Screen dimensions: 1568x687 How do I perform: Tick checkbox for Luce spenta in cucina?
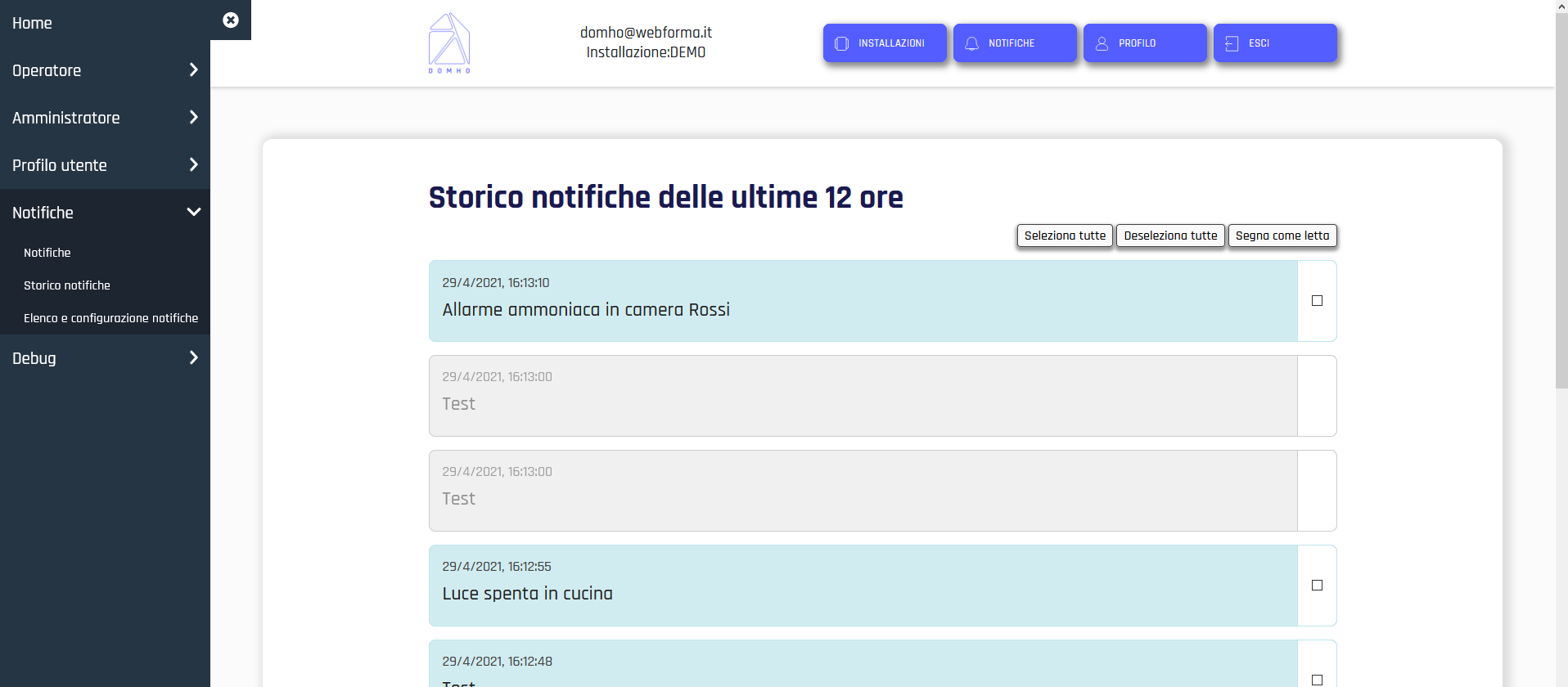[x=1317, y=586]
